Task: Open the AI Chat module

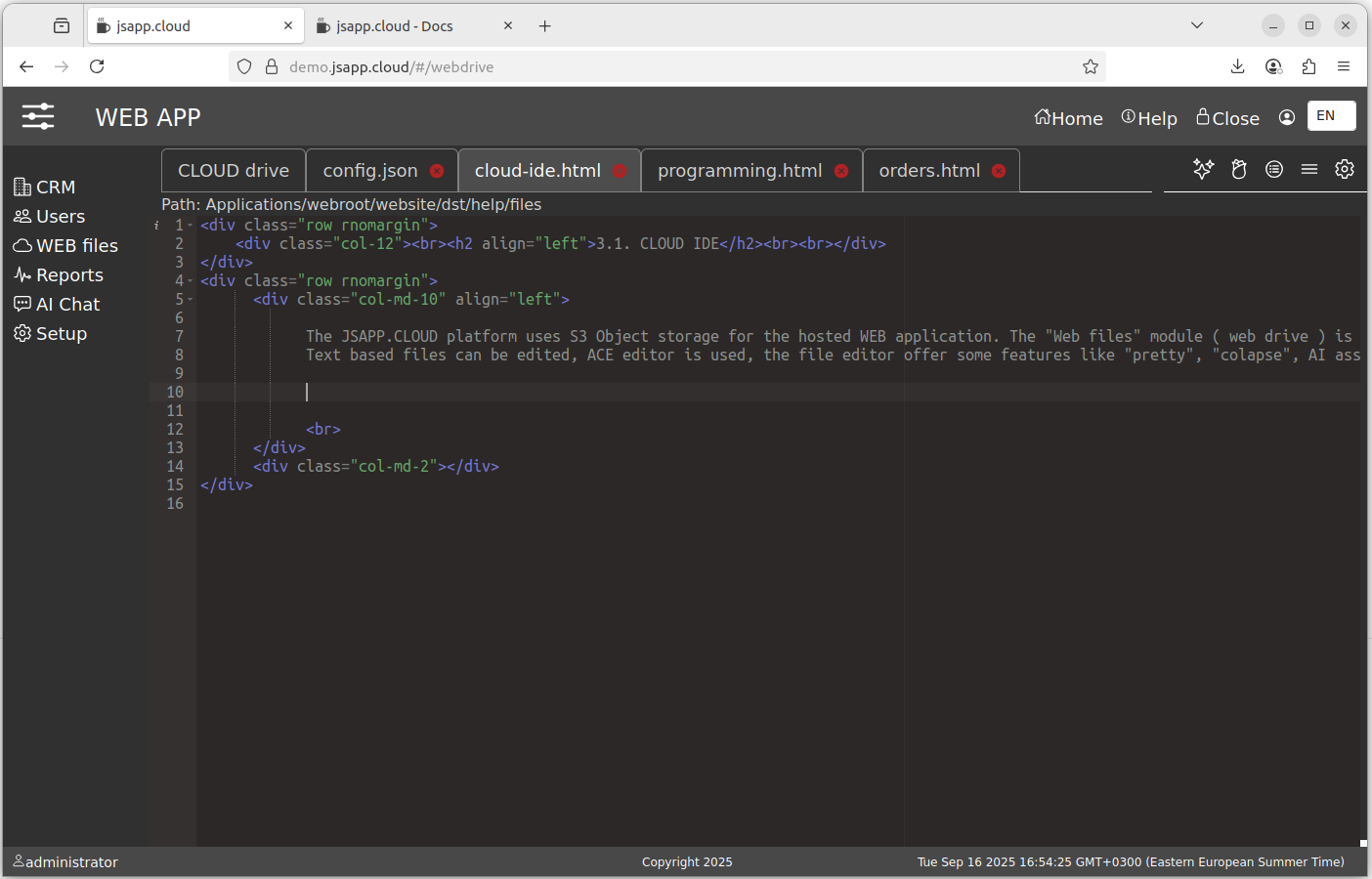Action: tap(66, 305)
